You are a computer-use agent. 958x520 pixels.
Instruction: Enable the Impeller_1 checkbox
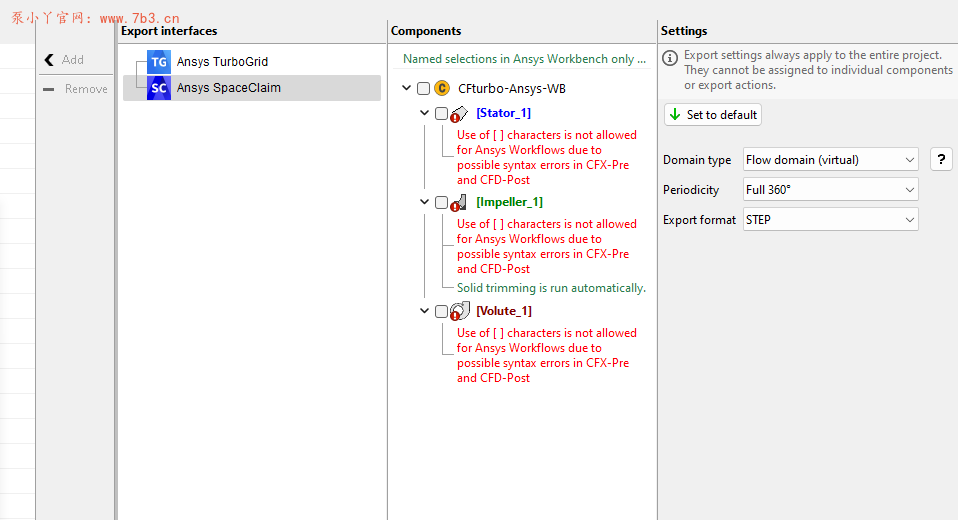point(442,203)
